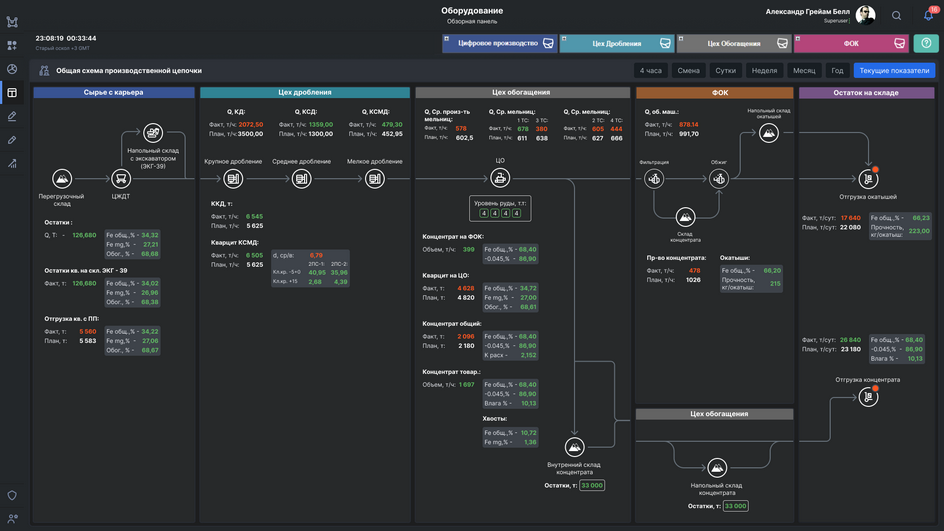Expand the Цех Обогащения tile icon
This screenshot has width=944, height=531.
click(782, 43)
